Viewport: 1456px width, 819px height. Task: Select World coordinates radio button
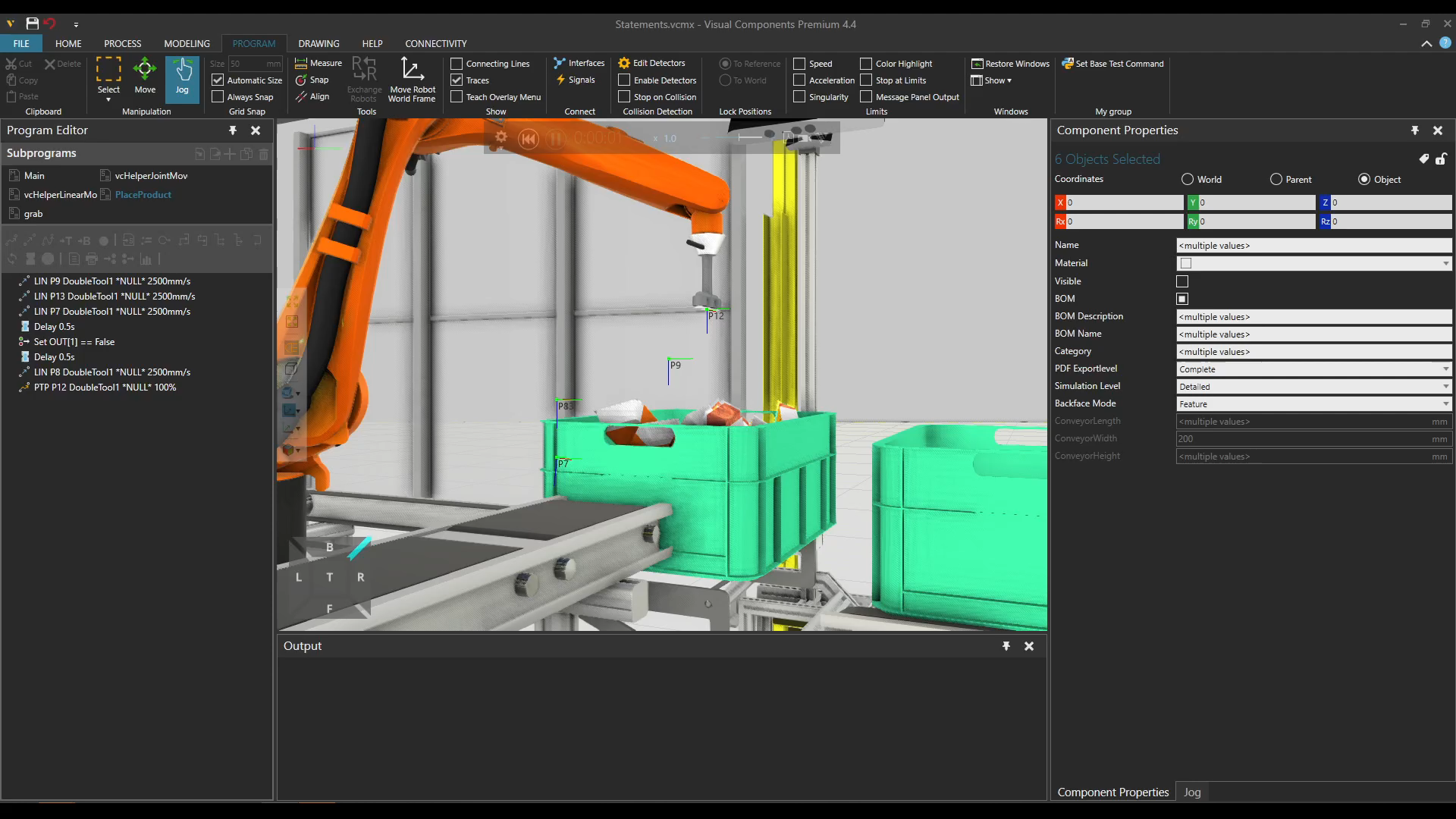pos(1188,180)
